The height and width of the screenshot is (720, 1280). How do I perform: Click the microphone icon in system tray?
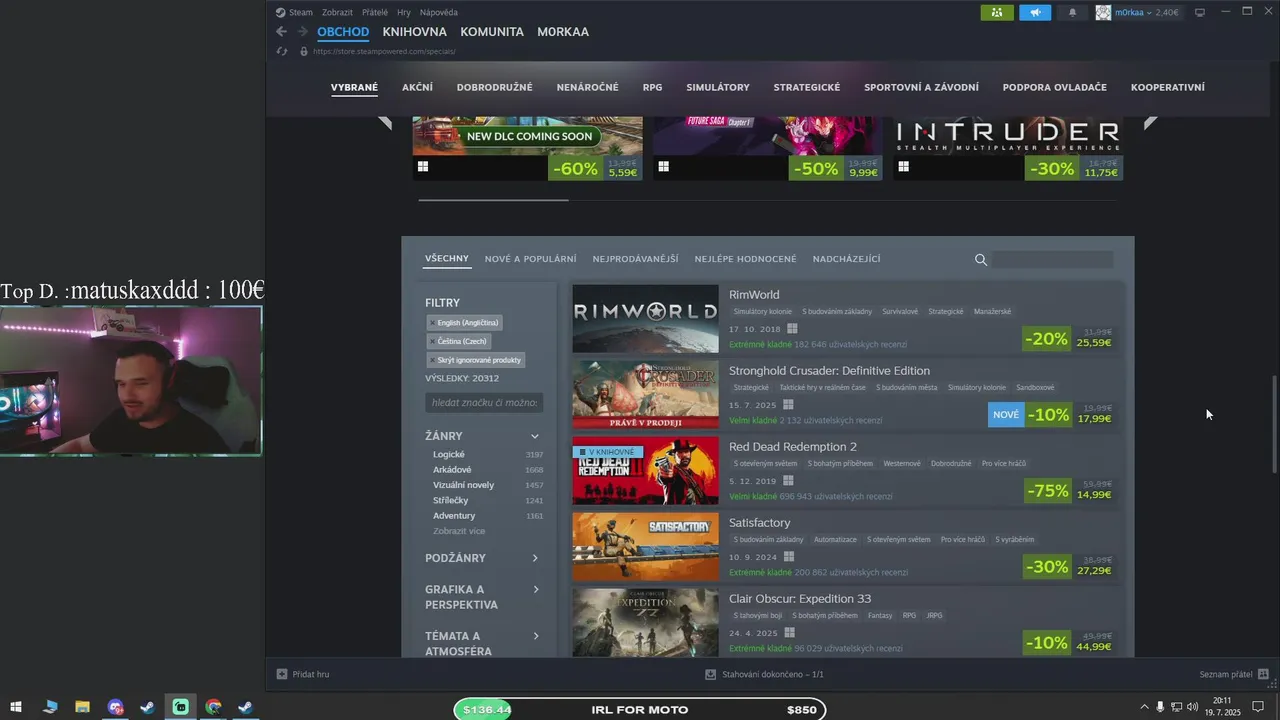point(1160,707)
